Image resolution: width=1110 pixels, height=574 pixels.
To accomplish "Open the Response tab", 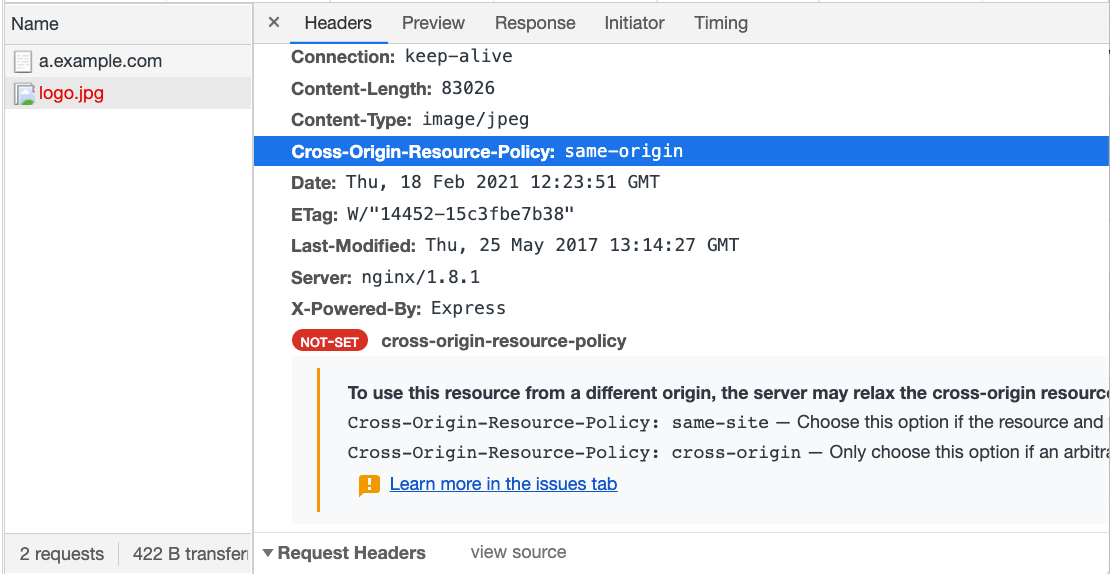I will click(535, 23).
